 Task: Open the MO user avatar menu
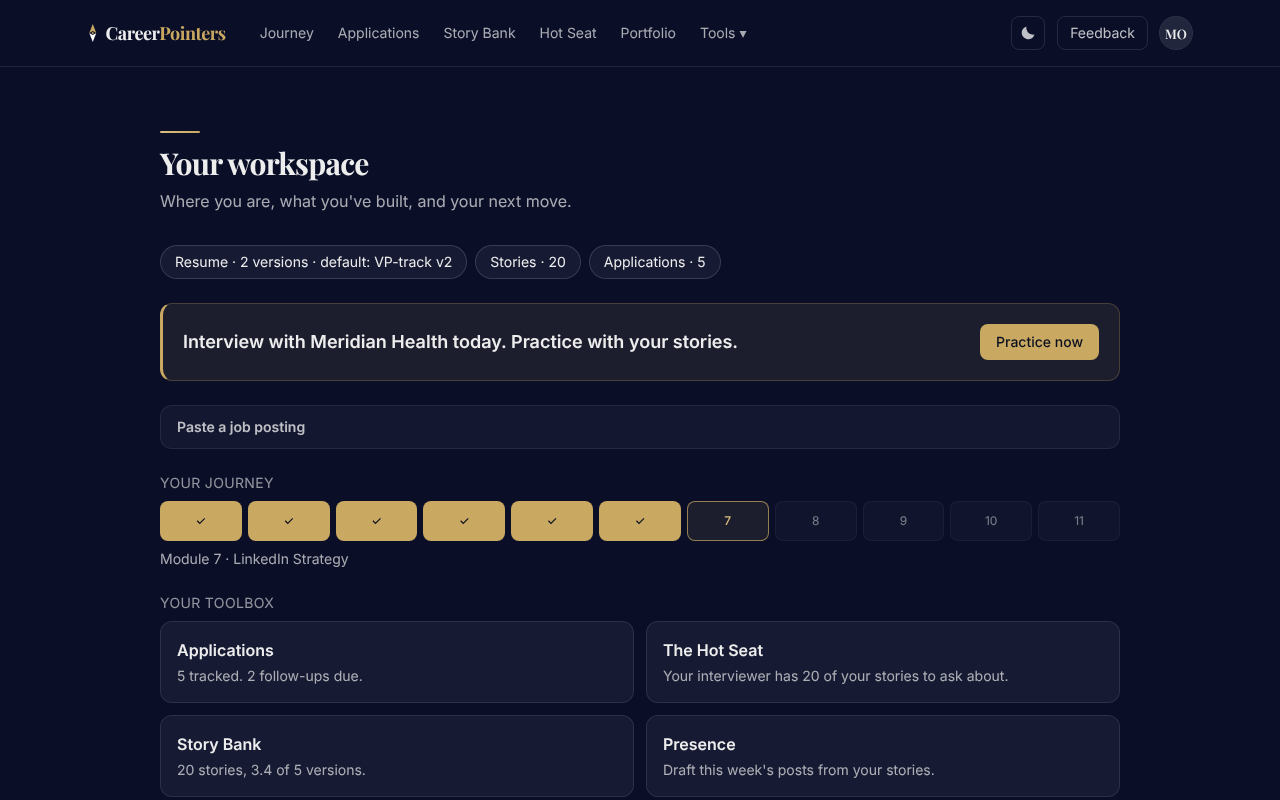coord(1176,33)
